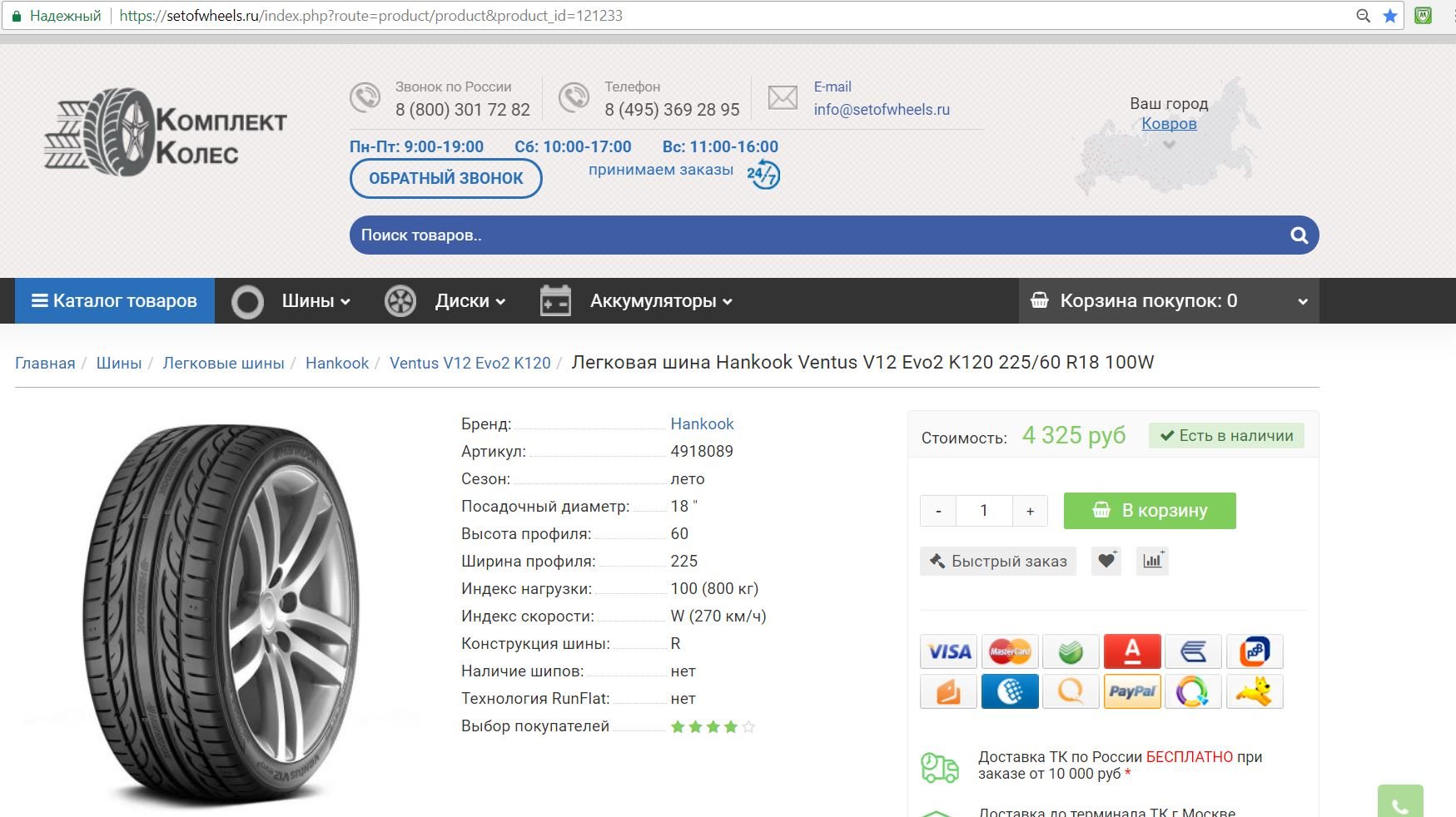
Task: Open the green extension icon in the address bar
Action: click(1424, 15)
